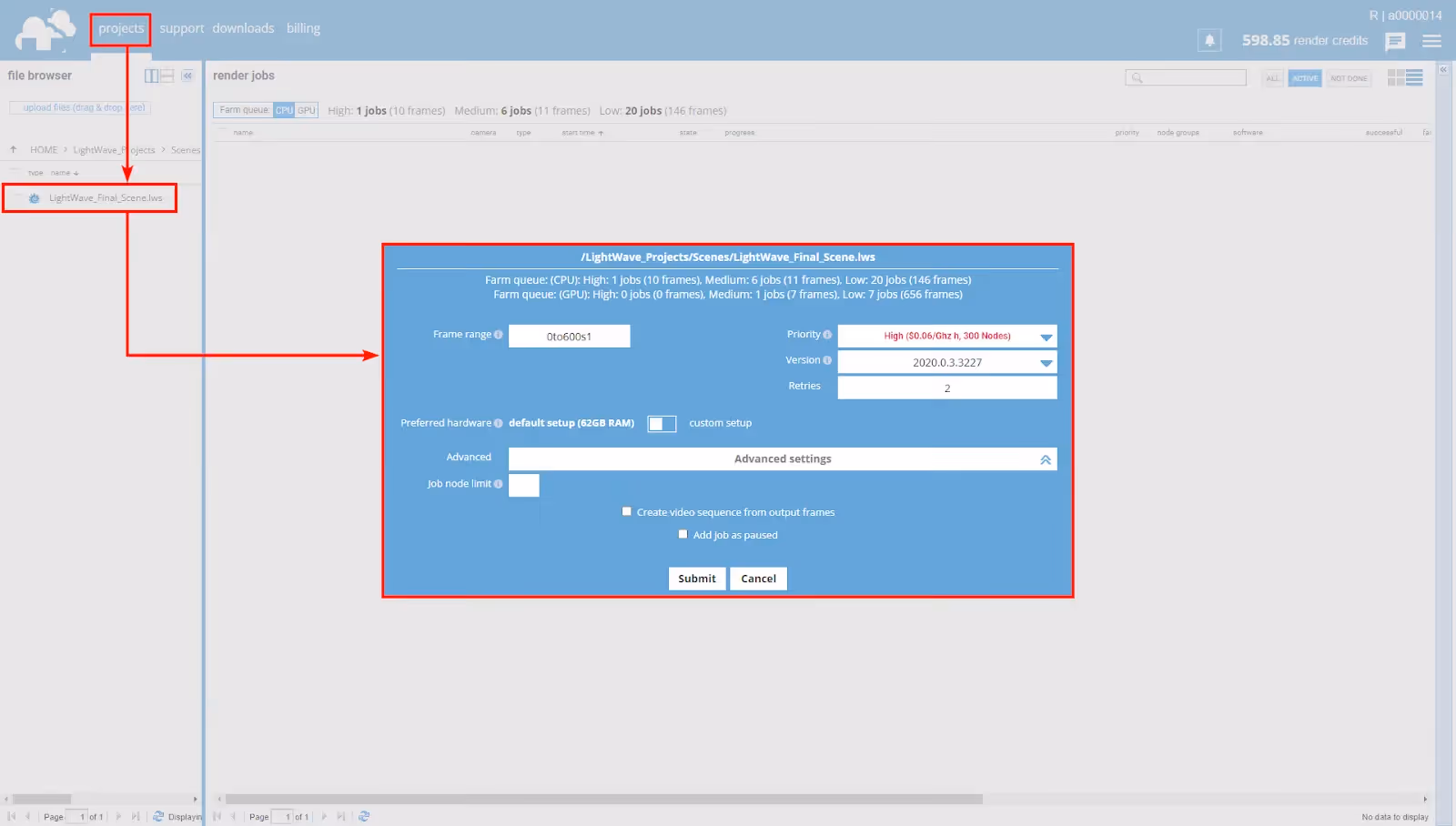
Task: Cancel the render job dialog
Action: point(758,579)
